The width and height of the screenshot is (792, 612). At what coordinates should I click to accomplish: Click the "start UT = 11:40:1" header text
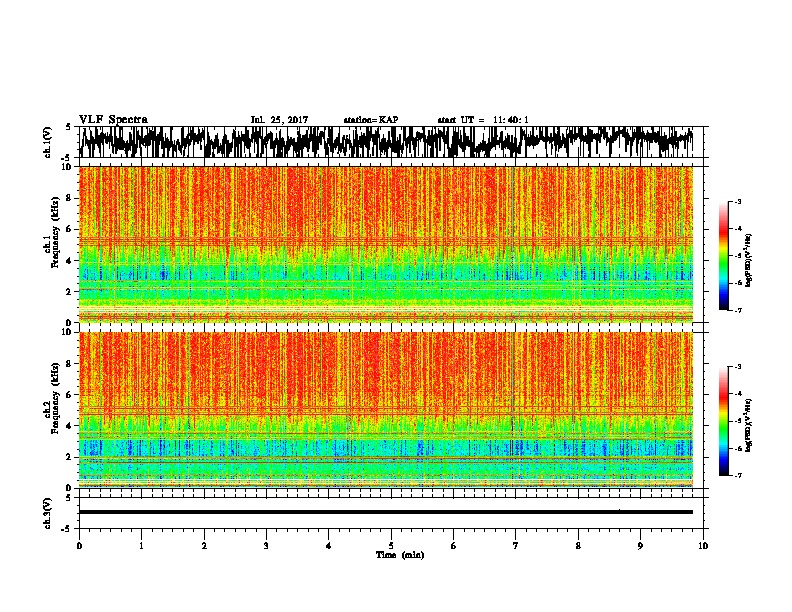pos(483,120)
